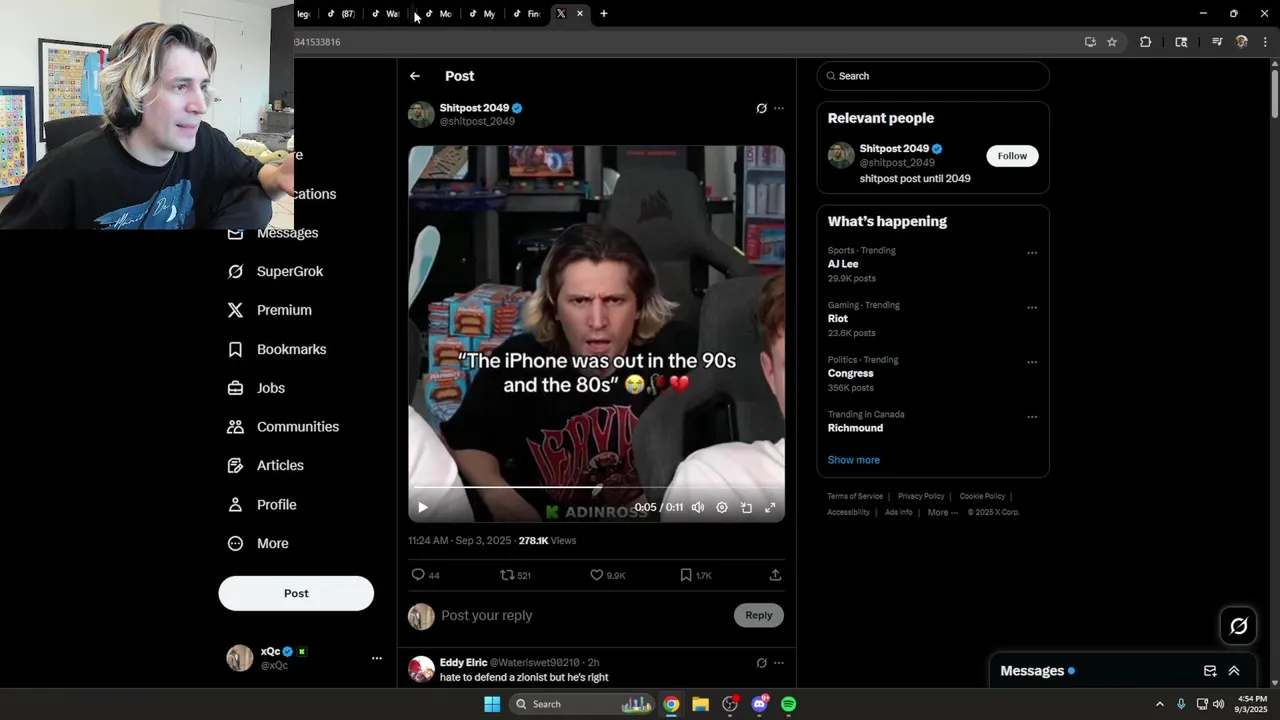The image size is (1280, 720).
Task: Open SuperGrok from the sidebar
Action: point(276,272)
